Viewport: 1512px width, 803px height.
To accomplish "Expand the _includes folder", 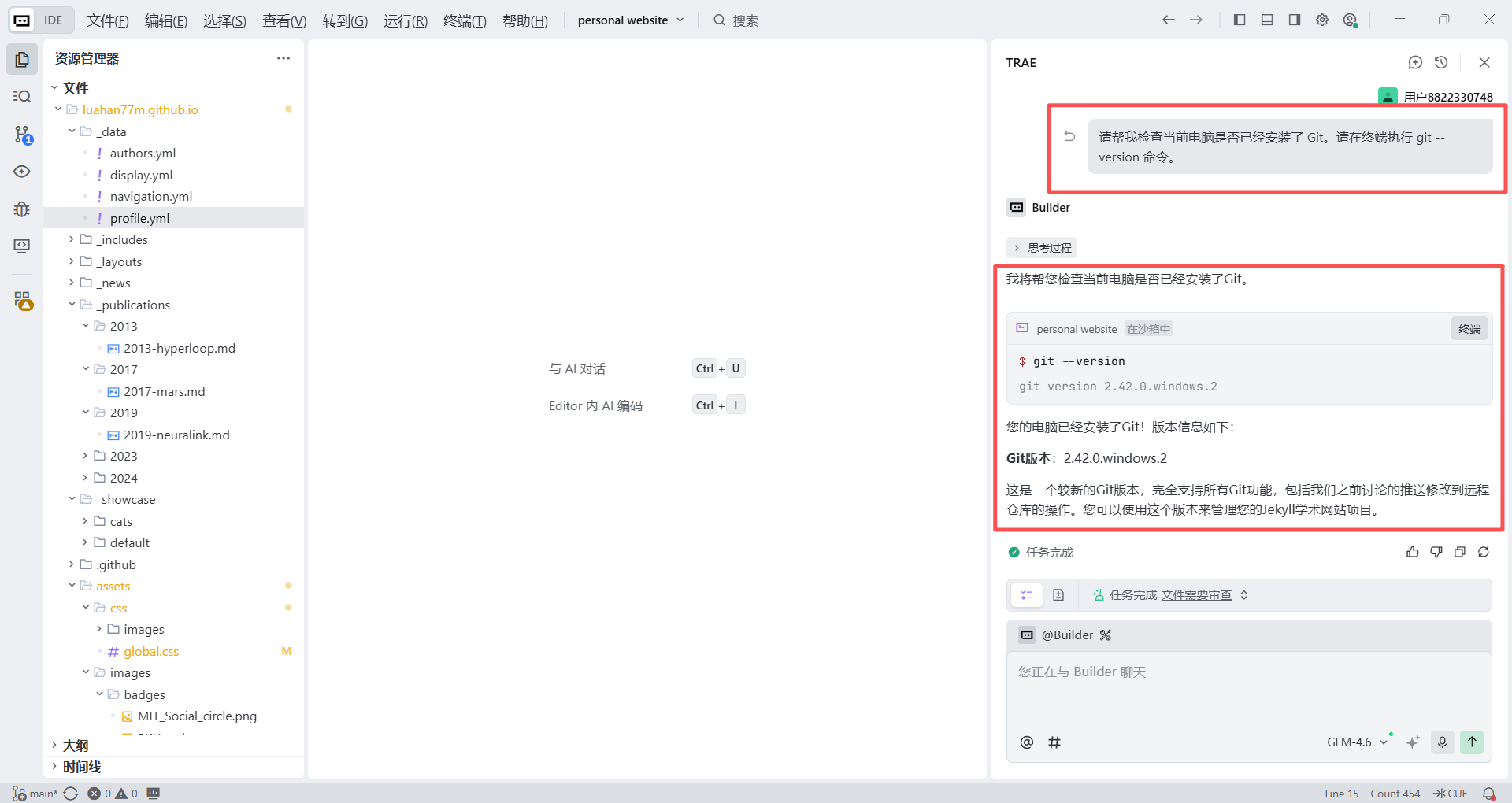I will click(x=123, y=239).
